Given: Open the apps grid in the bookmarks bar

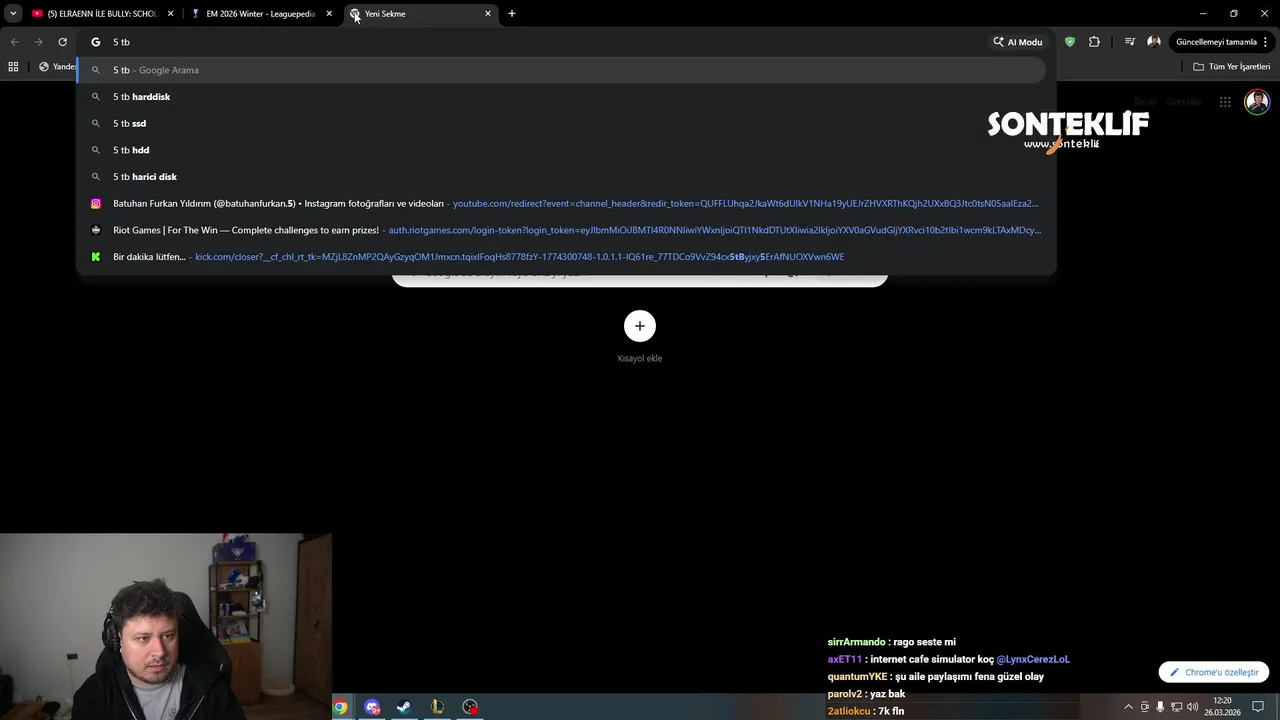Looking at the screenshot, I should 13,67.
